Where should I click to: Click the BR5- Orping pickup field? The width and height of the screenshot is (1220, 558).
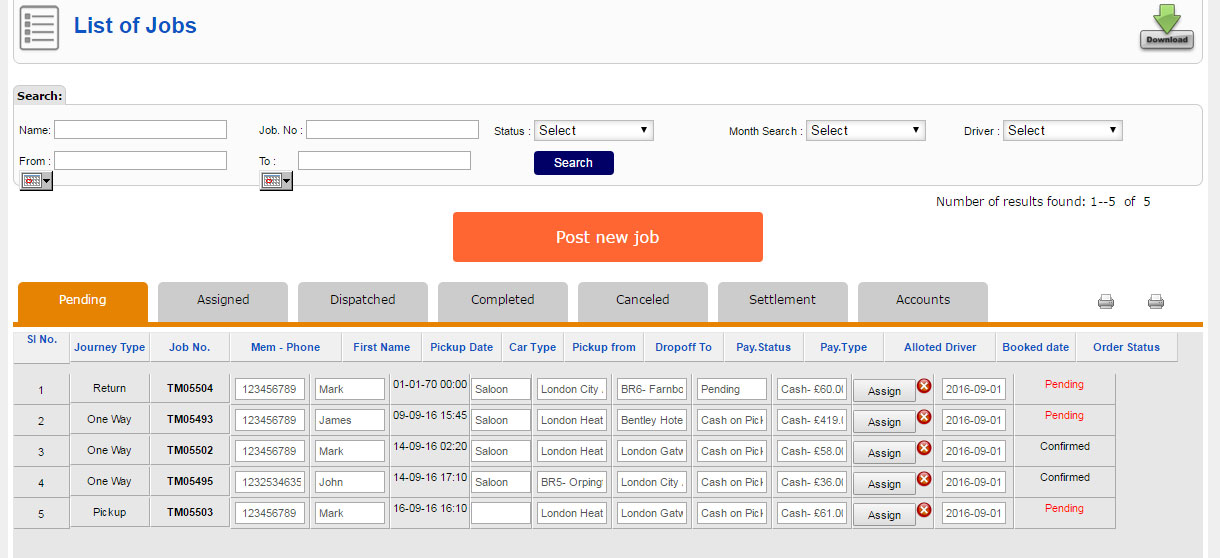(x=572, y=482)
